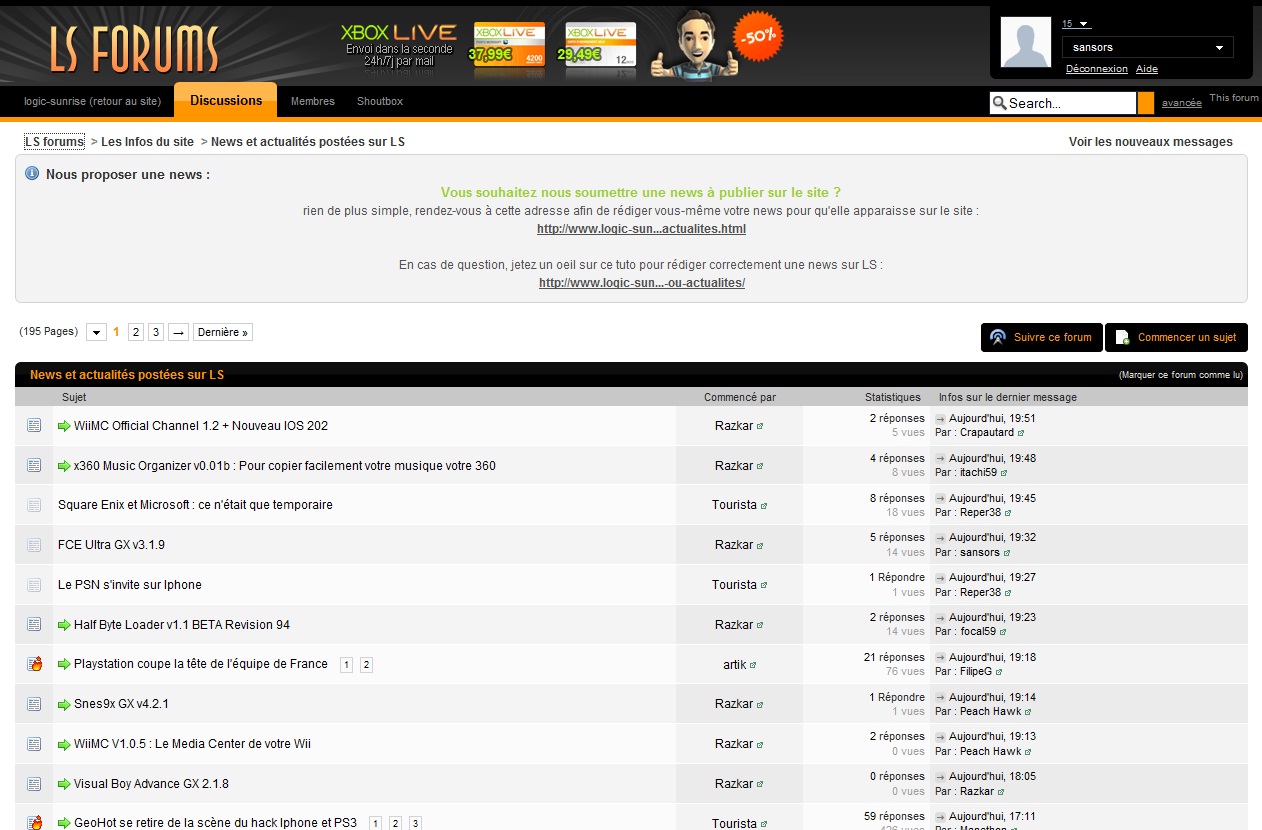The image size is (1262, 830).
Task: Open the page selector dropdown near '195 Pages'
Action: click(x=95, y=331)
